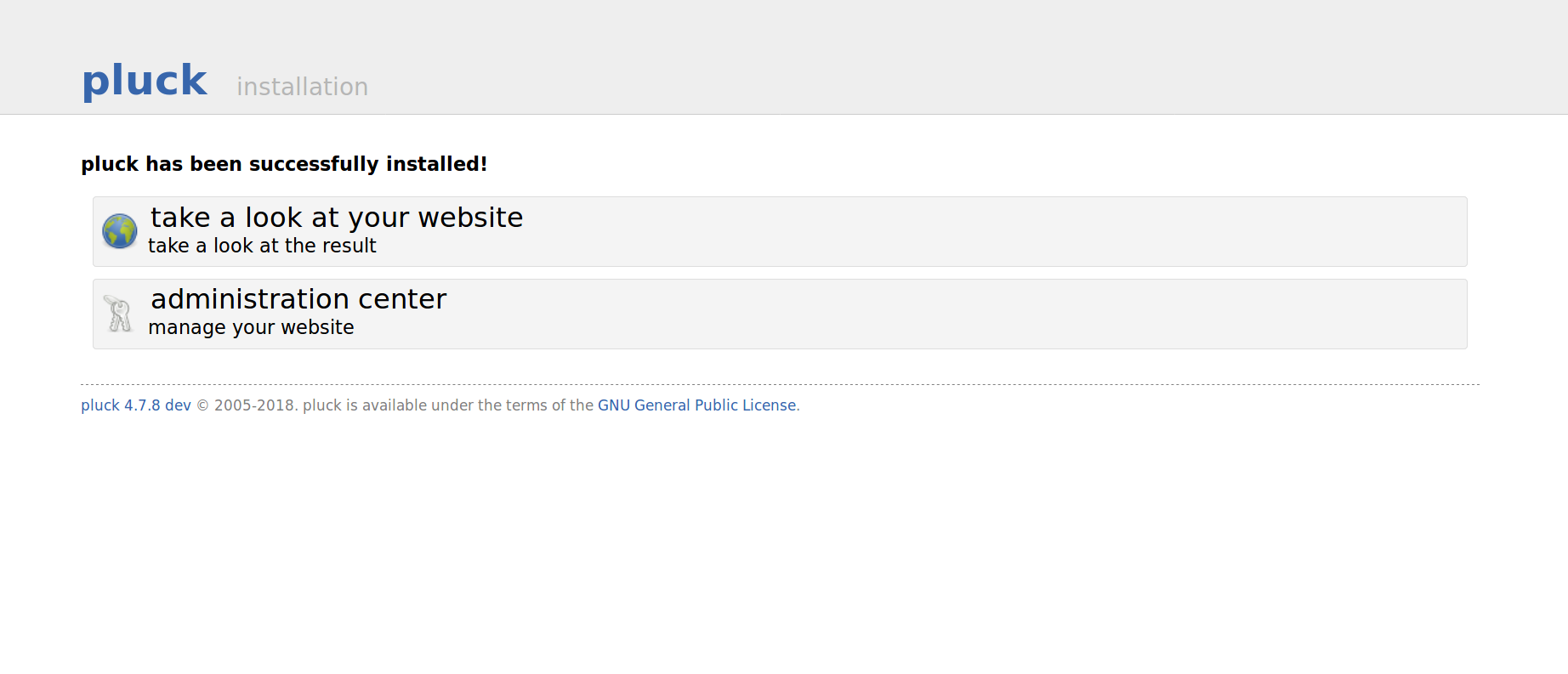The height and width of the screenshot is (674, 1568).
Task: Click the 'manage your website' subtitle
Action: pos(251,327)
